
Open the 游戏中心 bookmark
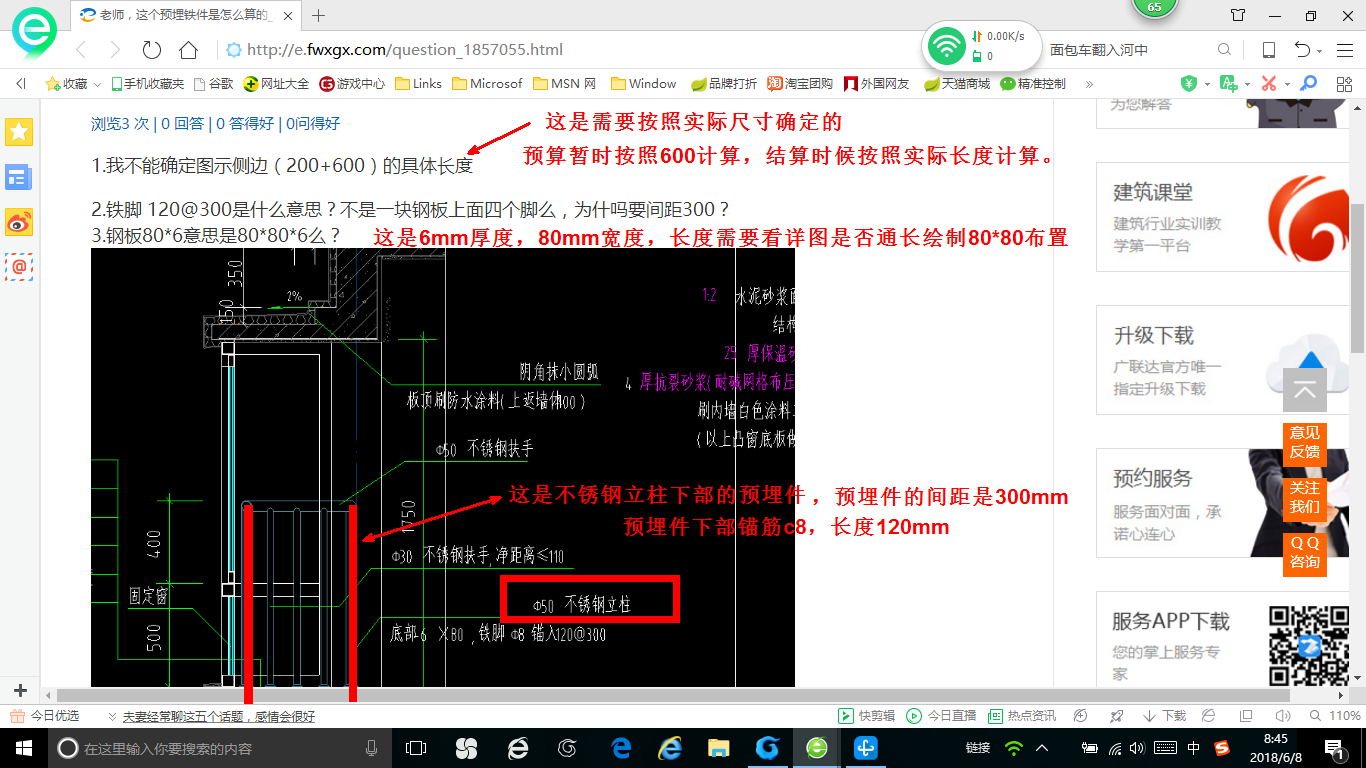click(352, 84)
